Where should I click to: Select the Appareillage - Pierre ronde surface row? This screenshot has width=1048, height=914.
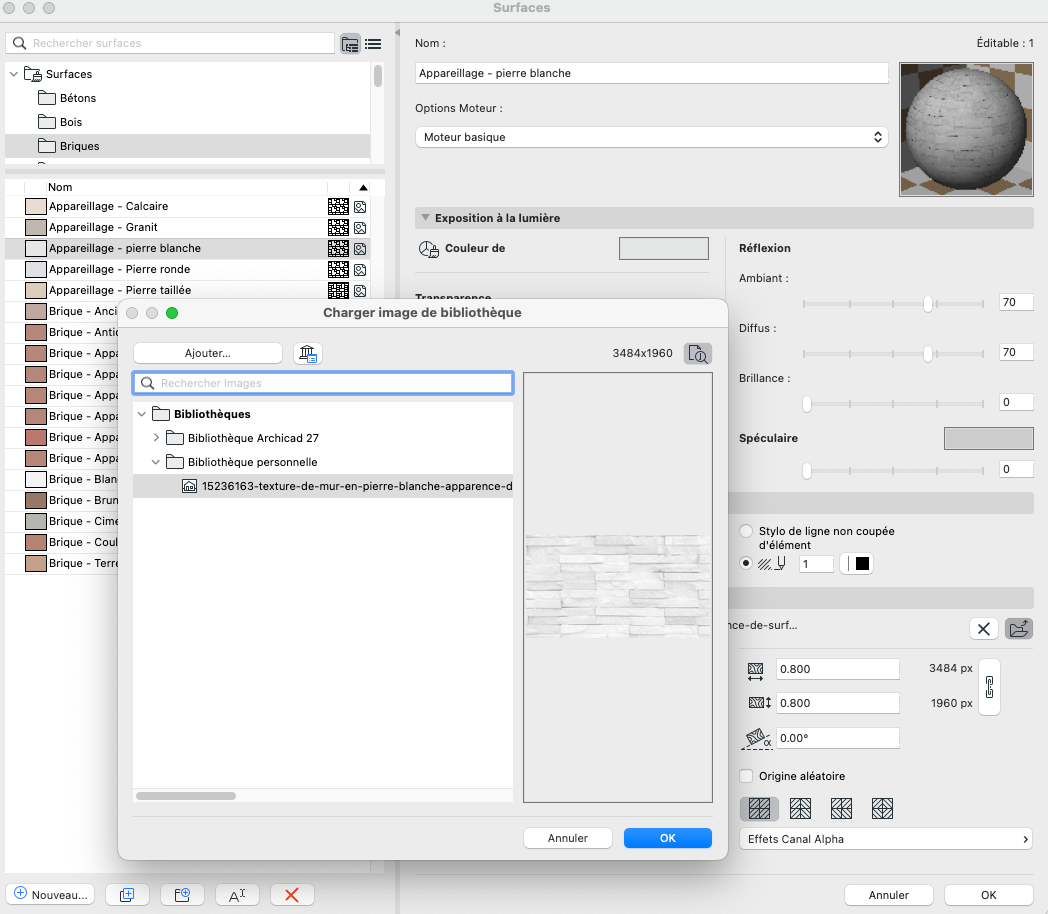click(x=187, y=269)
